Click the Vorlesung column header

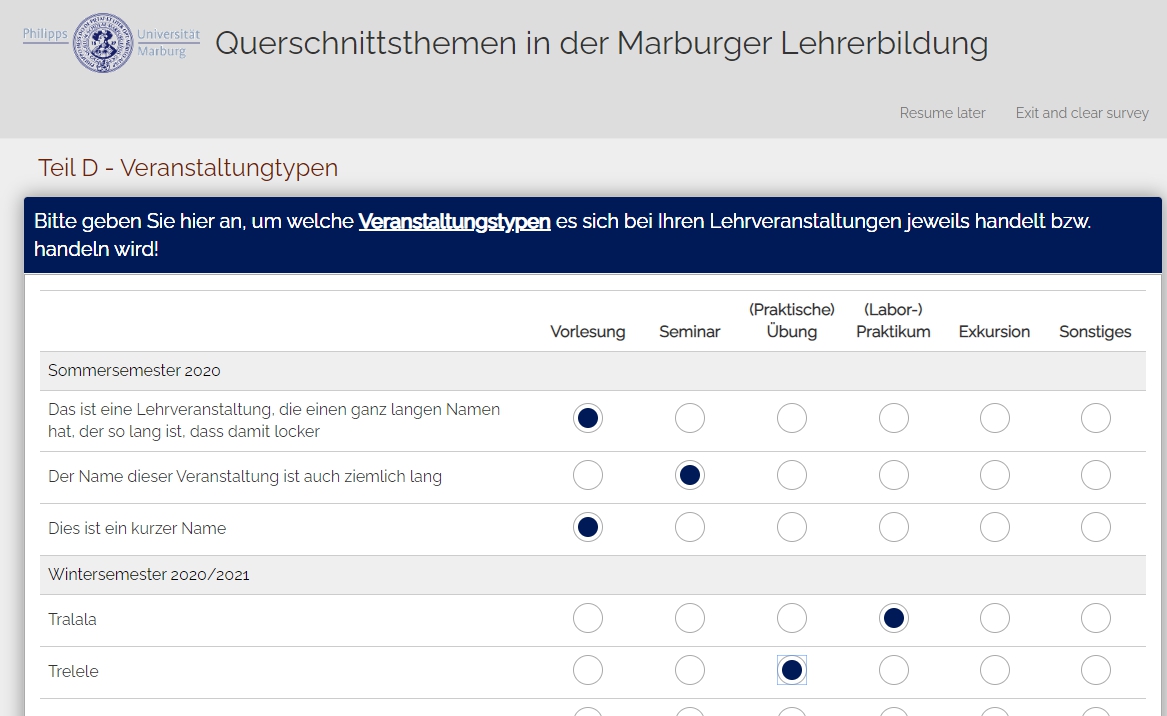[x=588, y=332]
